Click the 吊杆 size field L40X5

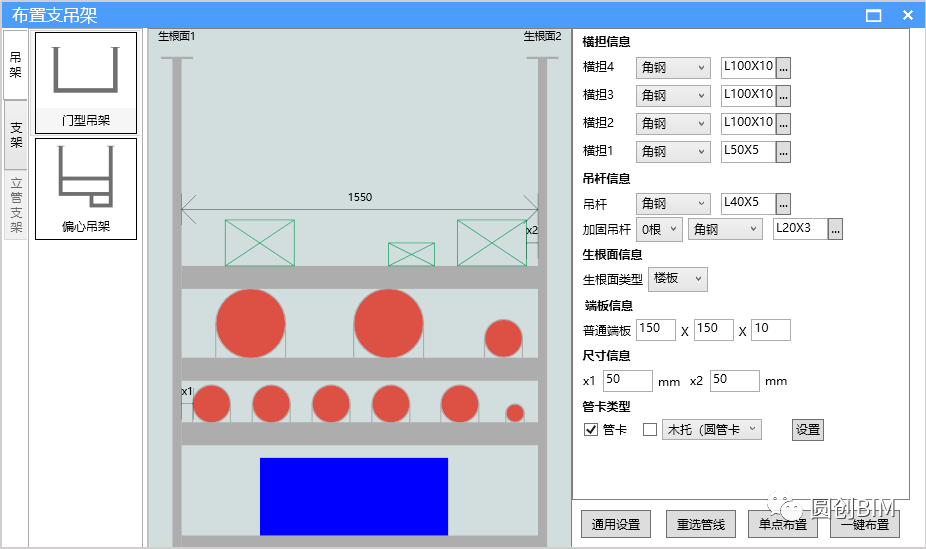[748, 204]
